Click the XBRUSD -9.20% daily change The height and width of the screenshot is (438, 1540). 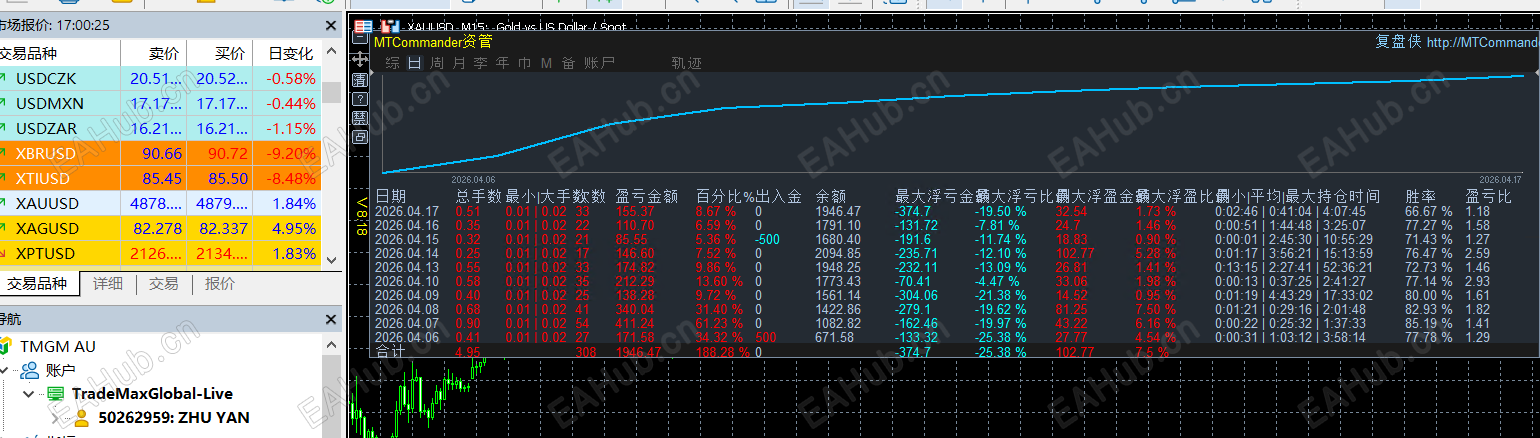click(290, 154)
